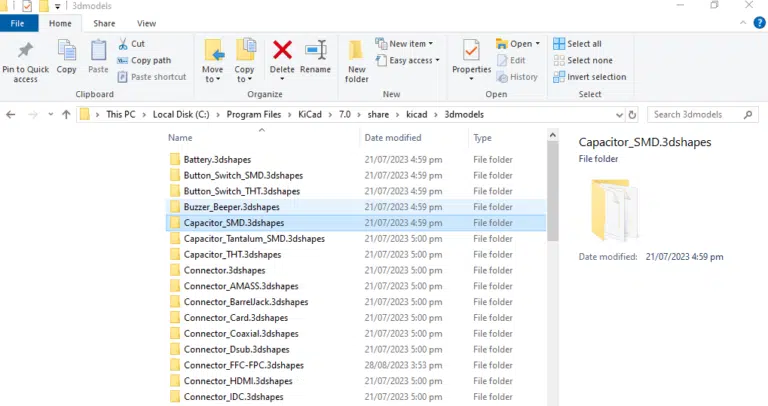
Task: Select Connector_AMASS.3dshapes folder
Action: (356, 286)
